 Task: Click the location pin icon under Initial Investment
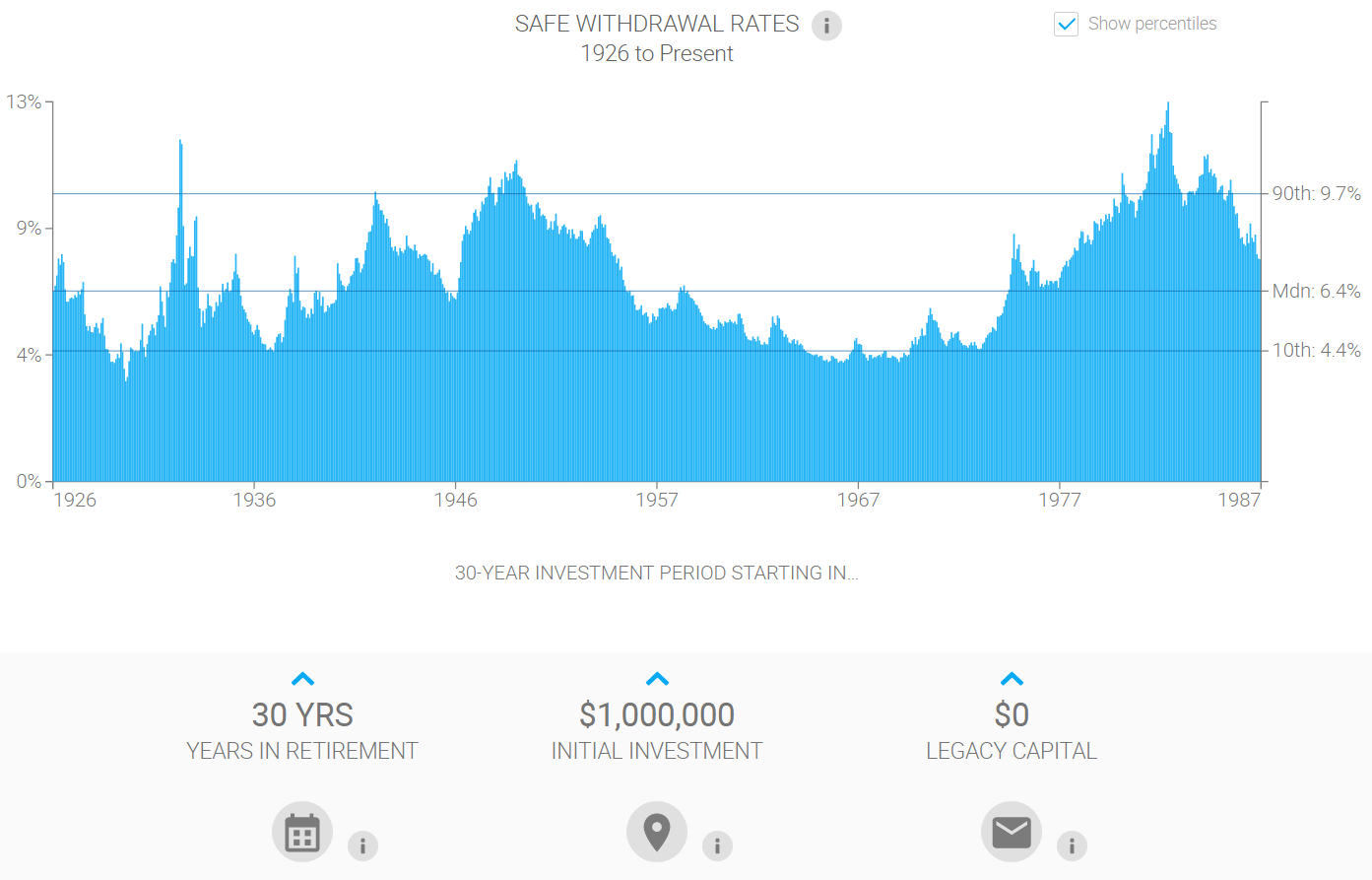point(657,832)
